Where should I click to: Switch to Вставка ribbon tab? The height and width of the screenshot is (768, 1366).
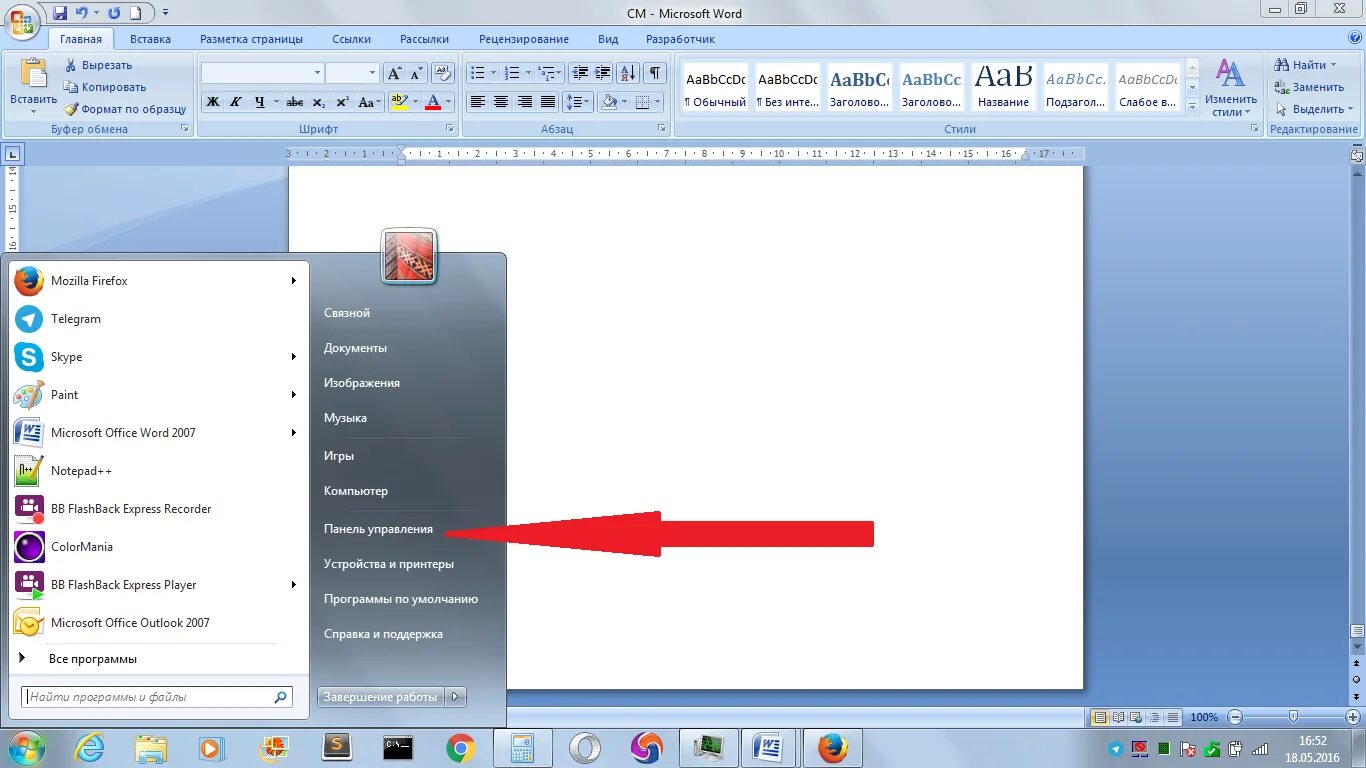(x=150, y=39)
